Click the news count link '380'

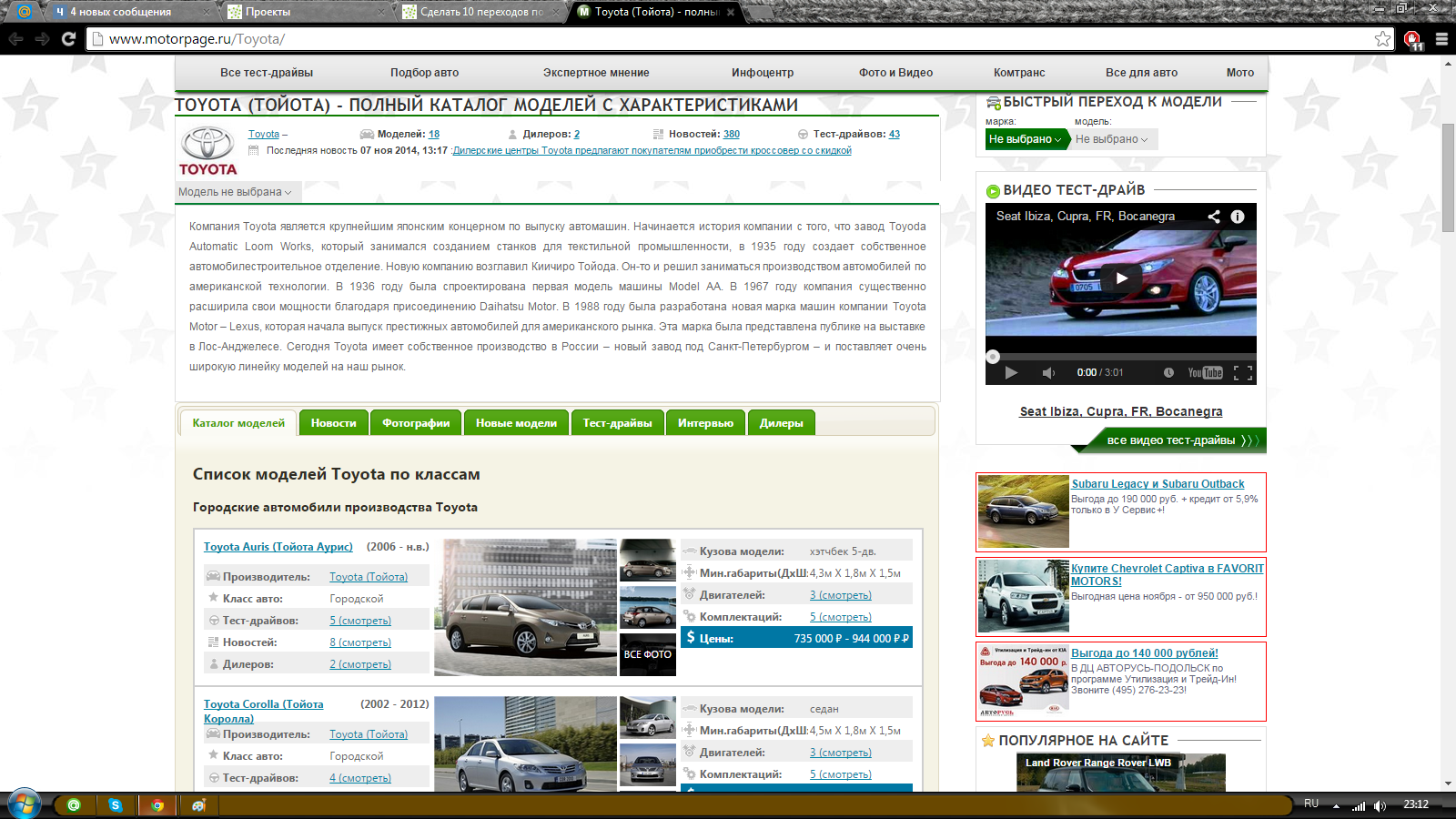tap(732, 134)
